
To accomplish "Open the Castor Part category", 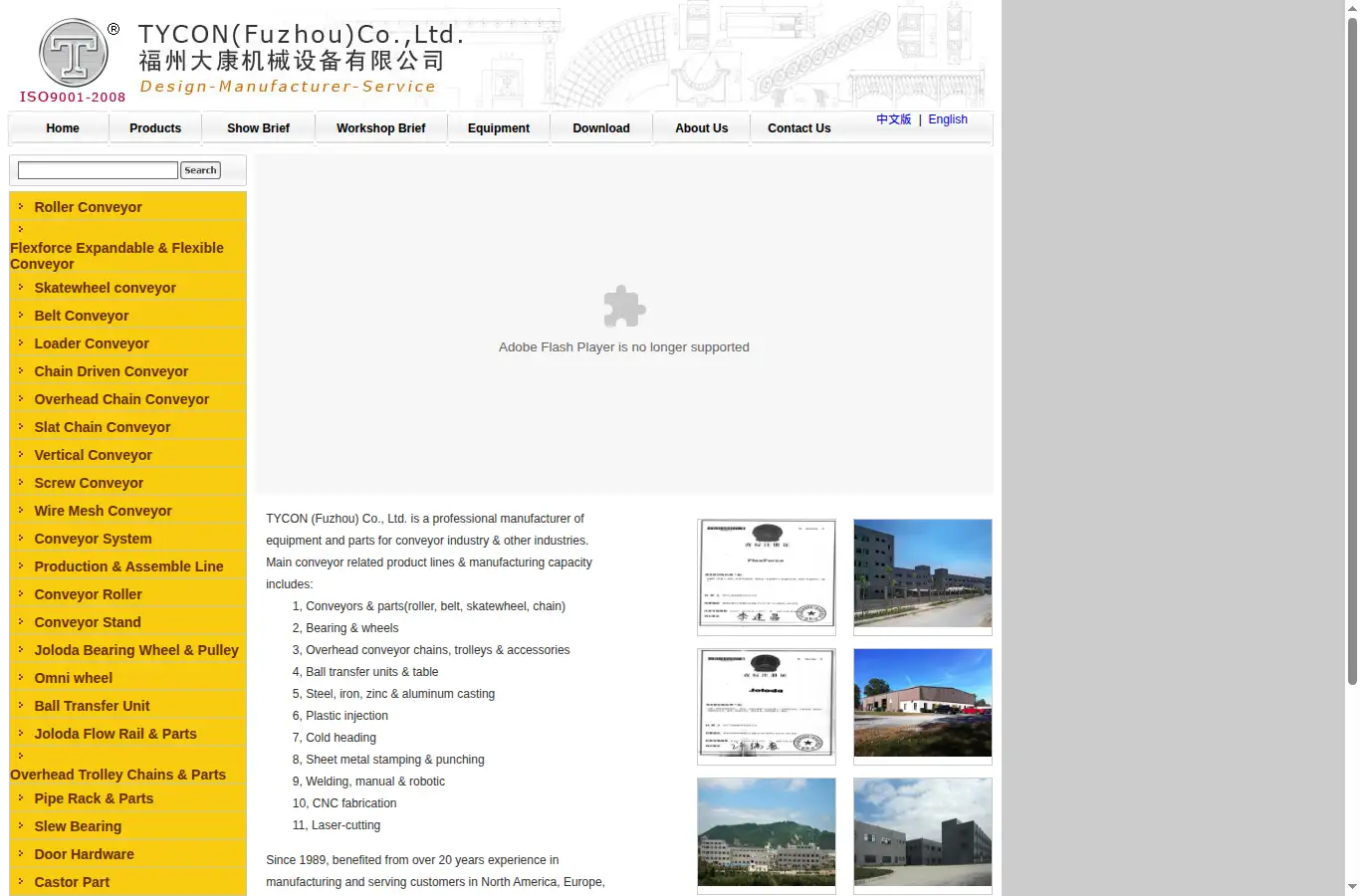I will click(72, 882).
